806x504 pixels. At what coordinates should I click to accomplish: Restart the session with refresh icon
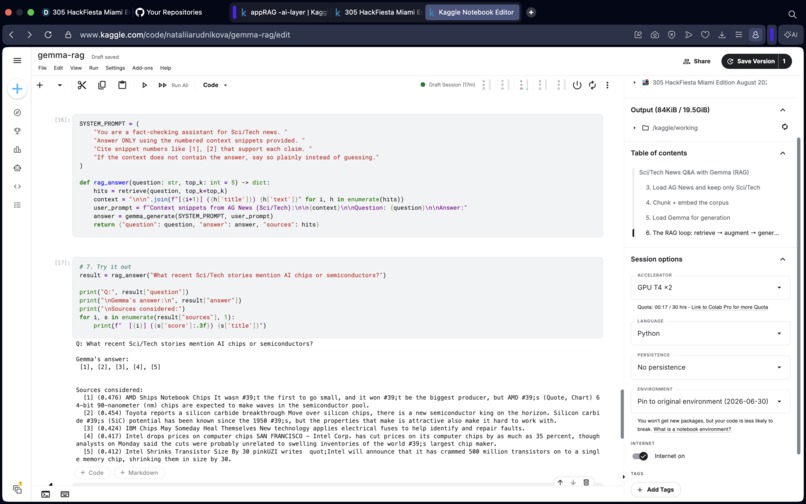(x=592, y=85)
